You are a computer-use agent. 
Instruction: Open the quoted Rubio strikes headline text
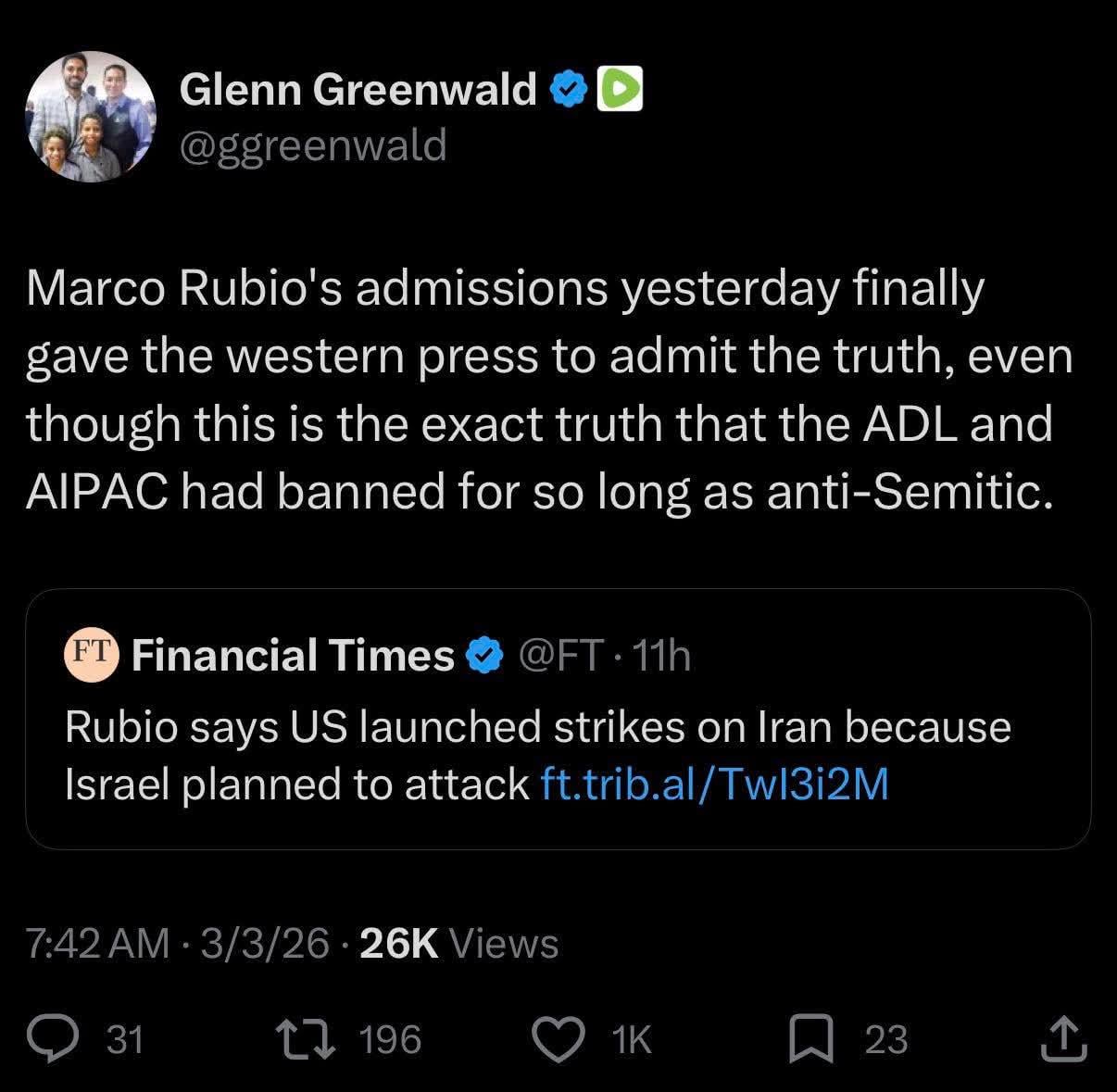(x=537, y=728)
